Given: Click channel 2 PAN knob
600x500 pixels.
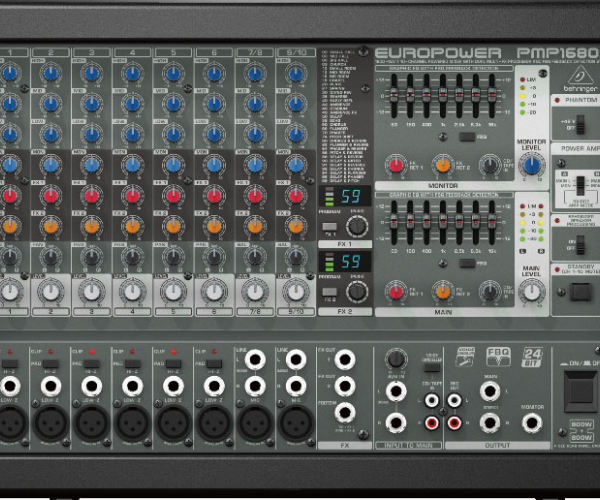Looking at the screenshot, I should click(51, 257).
